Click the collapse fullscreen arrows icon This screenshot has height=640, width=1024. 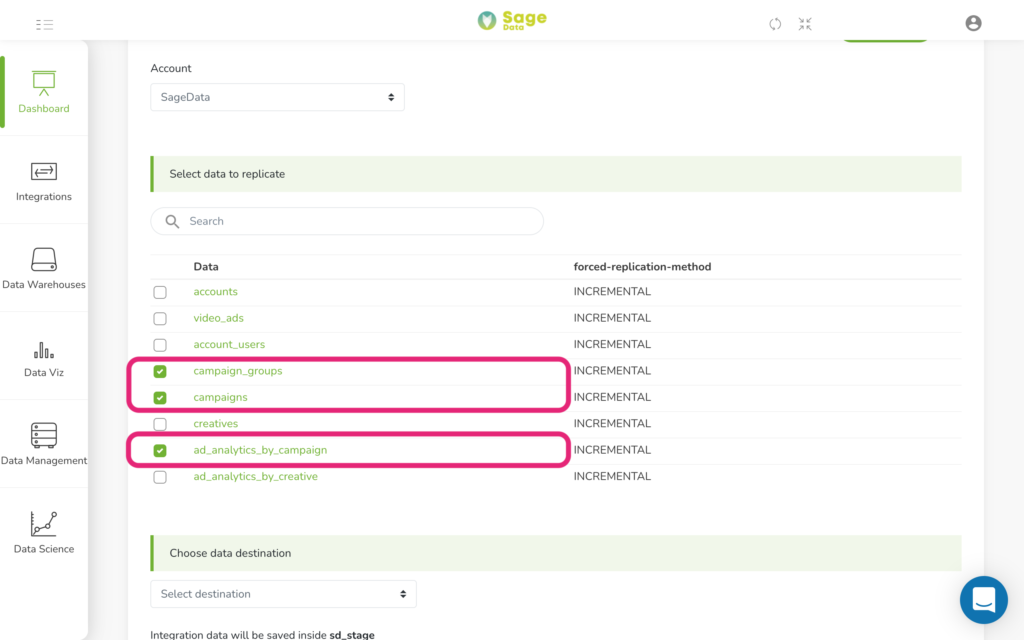[805, 24]
